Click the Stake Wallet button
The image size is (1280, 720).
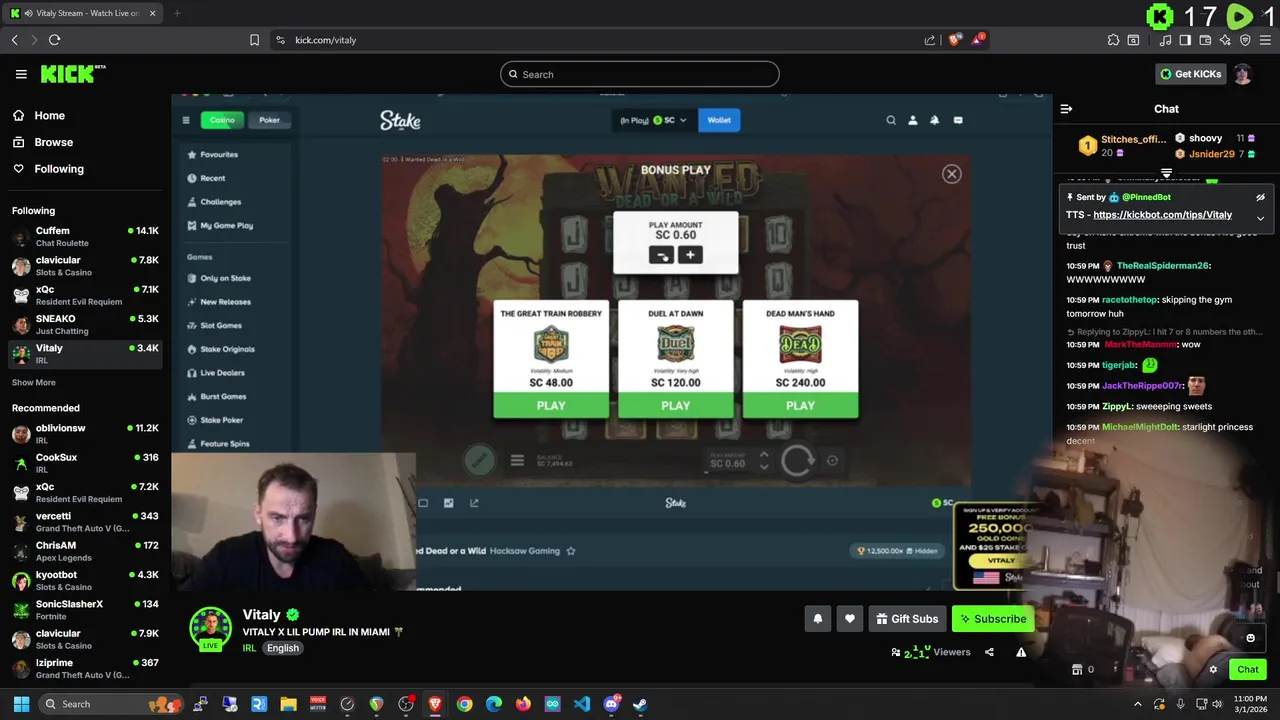click(719, 120)
